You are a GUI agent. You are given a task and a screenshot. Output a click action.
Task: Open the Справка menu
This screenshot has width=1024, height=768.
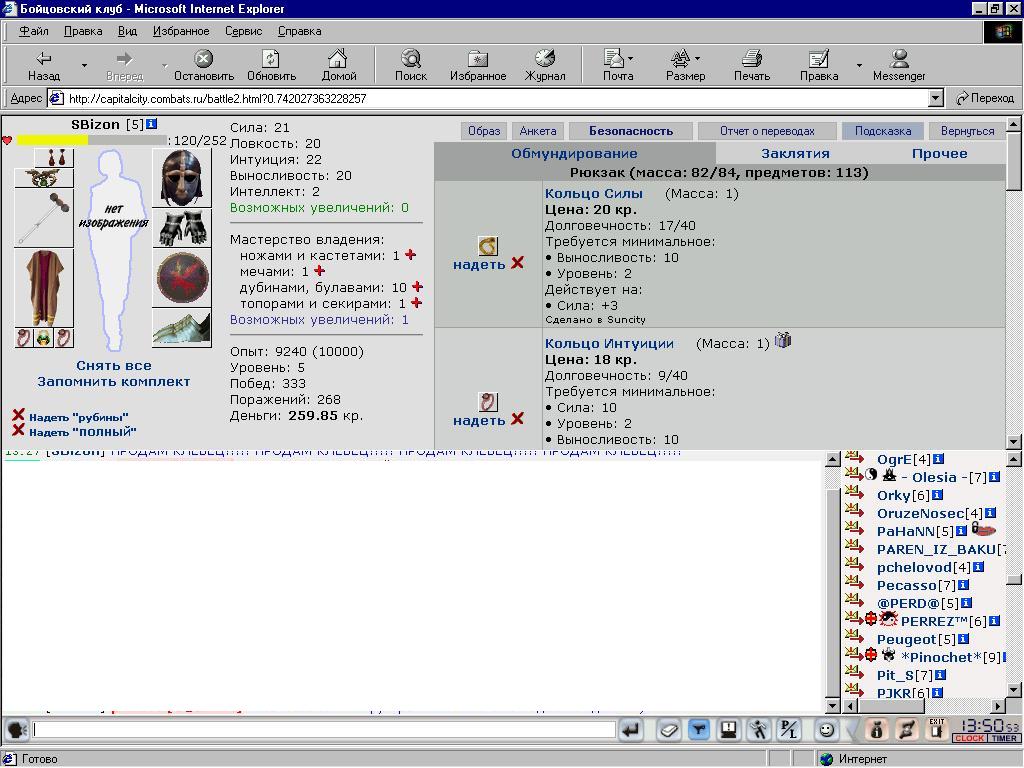point(299,31)
